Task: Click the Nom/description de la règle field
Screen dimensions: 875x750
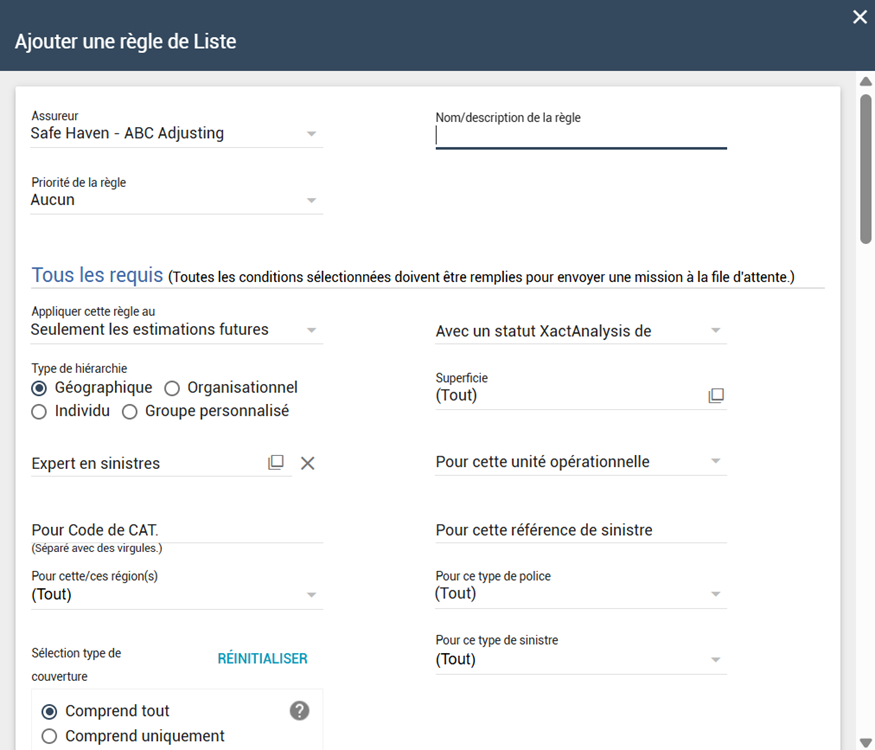Action: click(580, 137)
